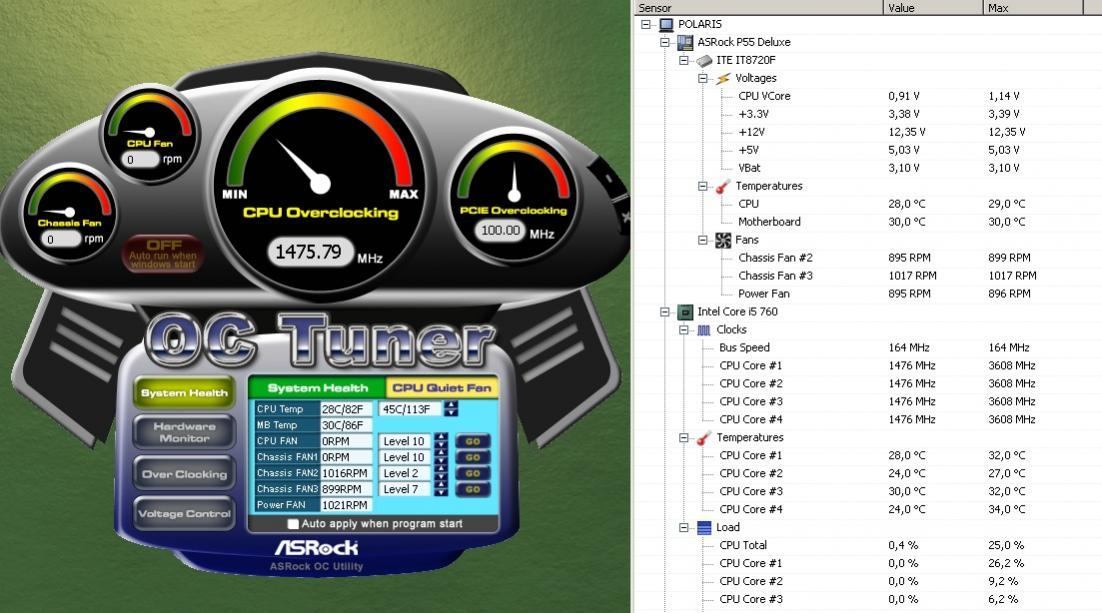
Task: Collapse the Temperatures group under Intel Core i5
Action: point(684,438)
